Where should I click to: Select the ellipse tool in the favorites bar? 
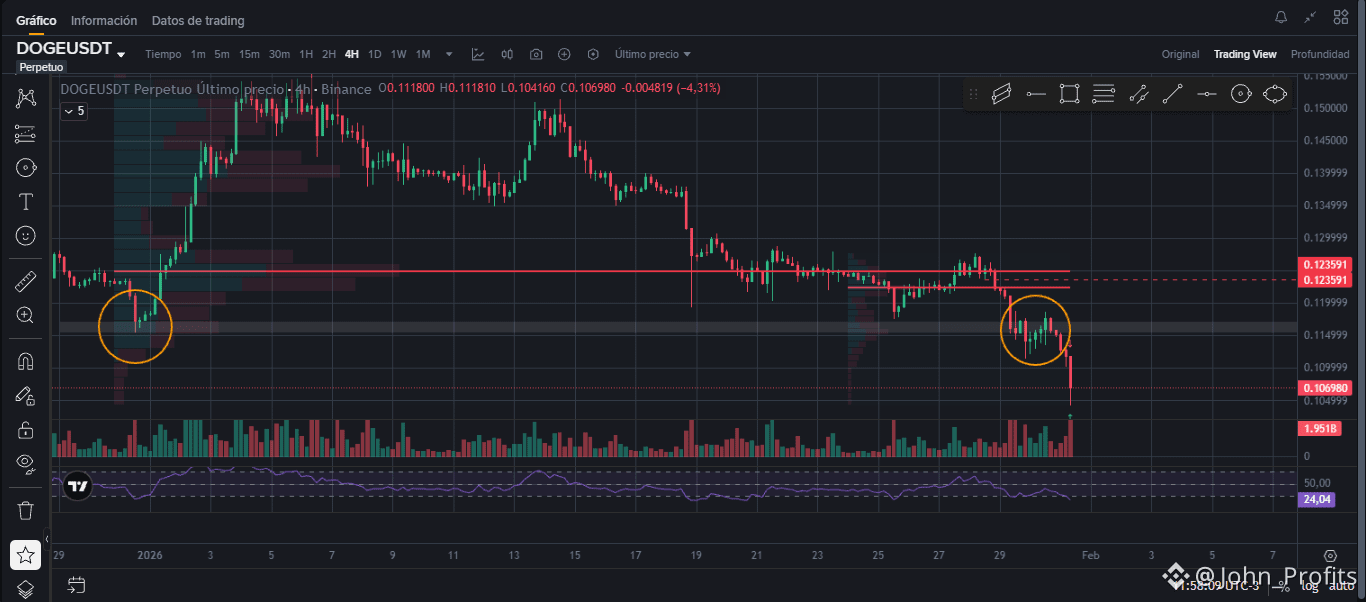pyautogui.click(x=1274, y=94)
